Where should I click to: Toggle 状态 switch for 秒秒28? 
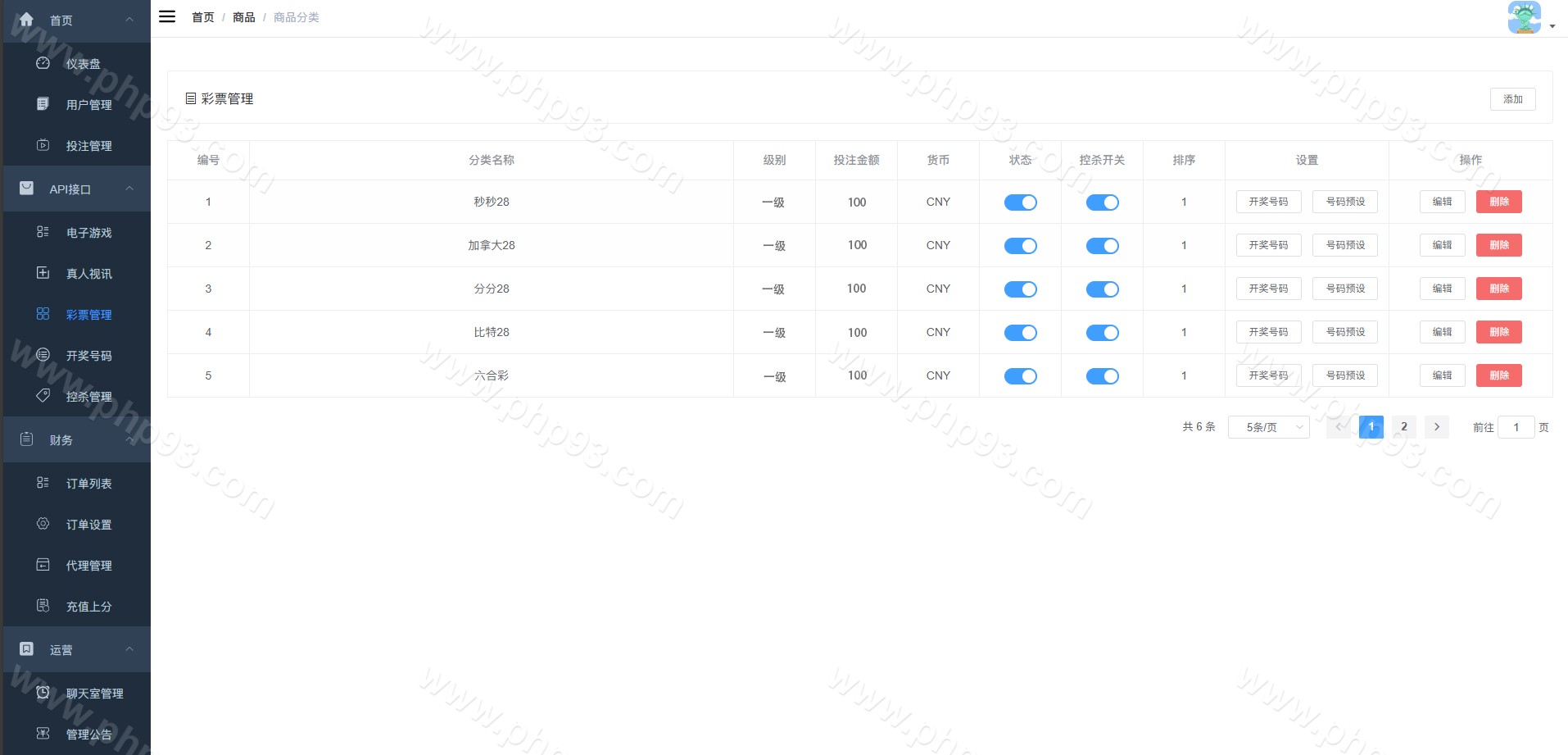(x=1020, y=202)
